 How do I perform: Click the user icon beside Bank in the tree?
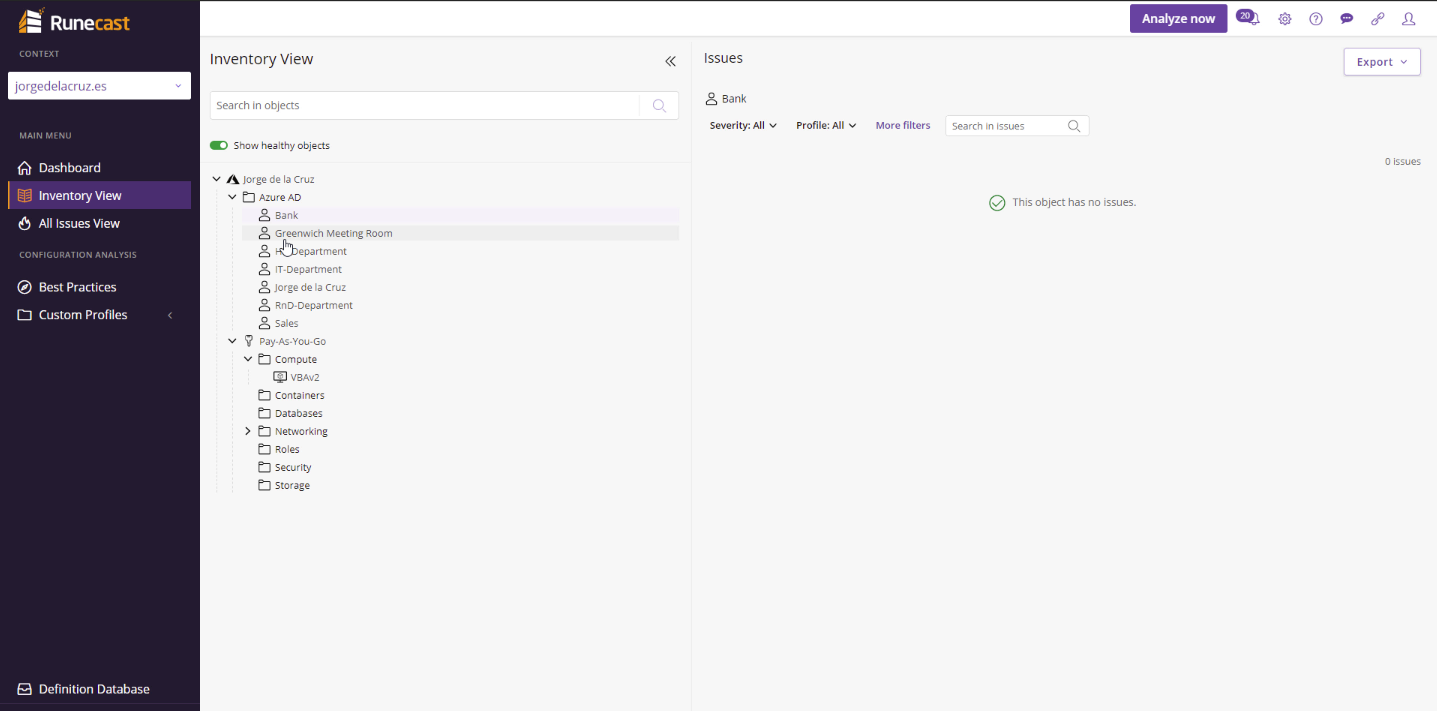(x=265, y=215)
